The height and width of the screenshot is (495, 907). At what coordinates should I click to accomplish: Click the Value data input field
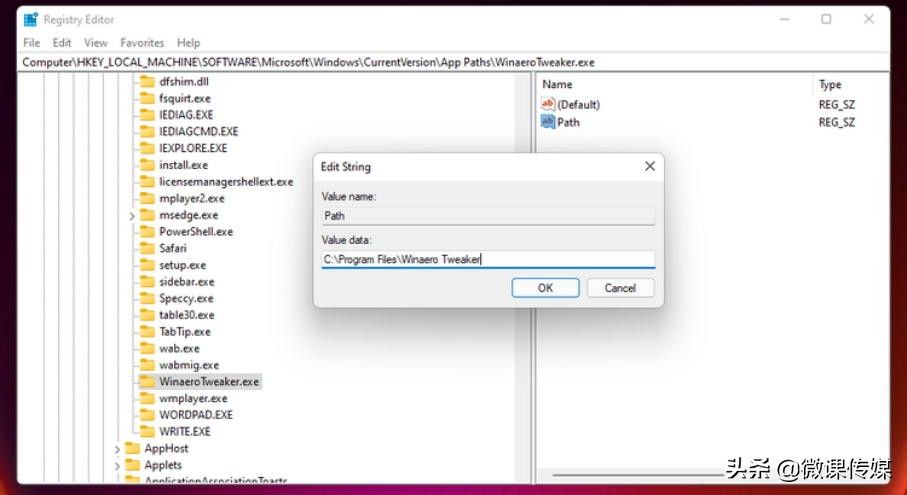489,260
